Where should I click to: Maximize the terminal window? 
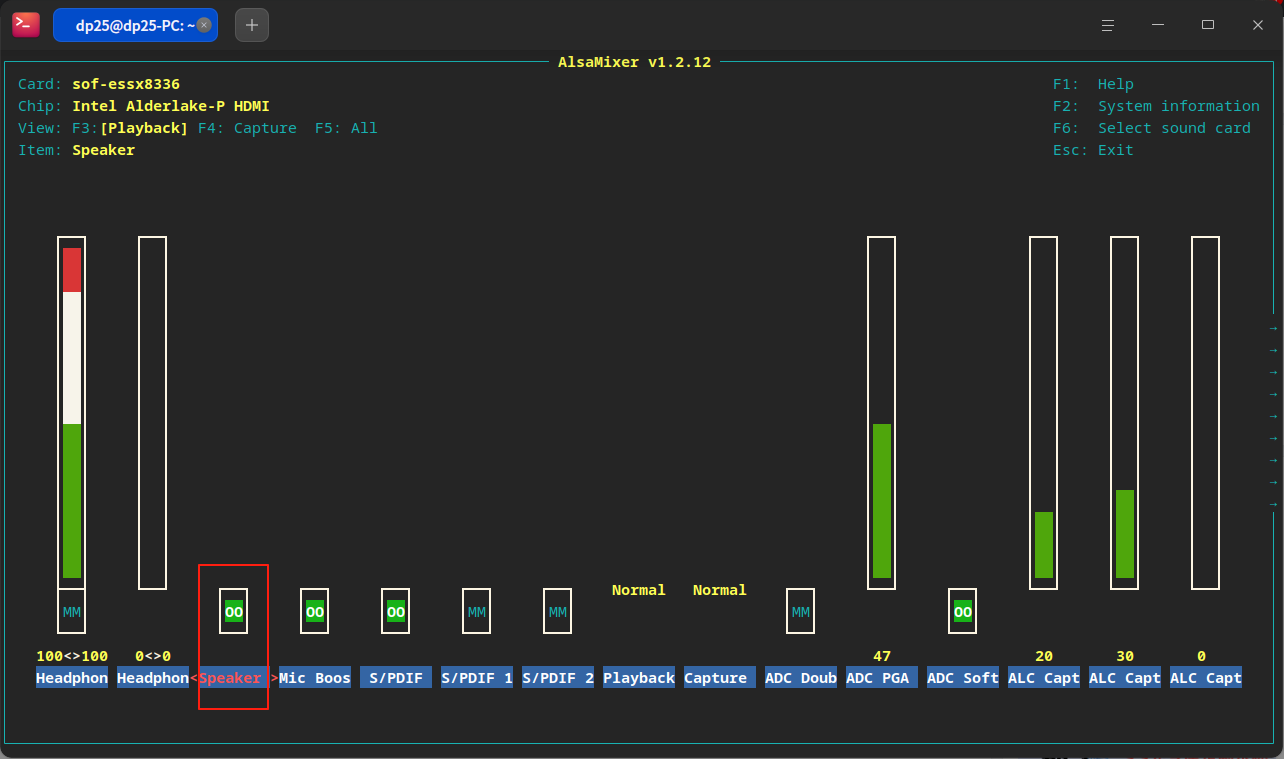[x=1208, y=25]
